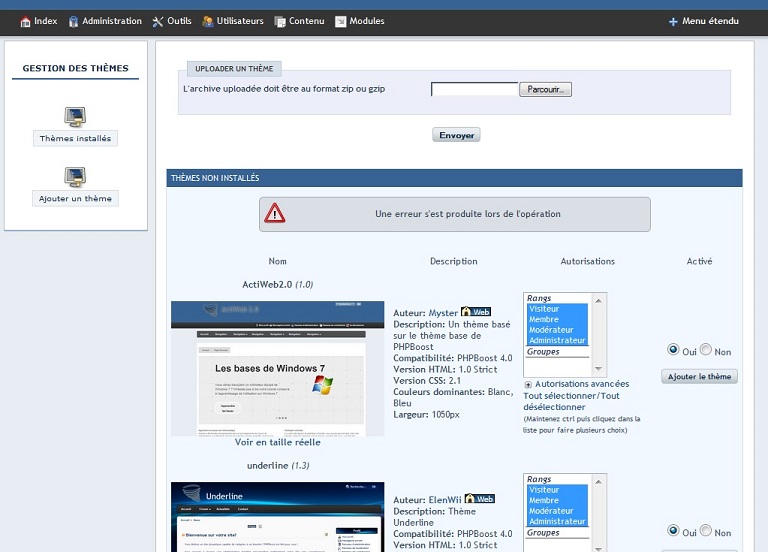This screenshot has height=552, width=768.
Task: Click Voir en taille réelle link
Action: coord(278,442)
